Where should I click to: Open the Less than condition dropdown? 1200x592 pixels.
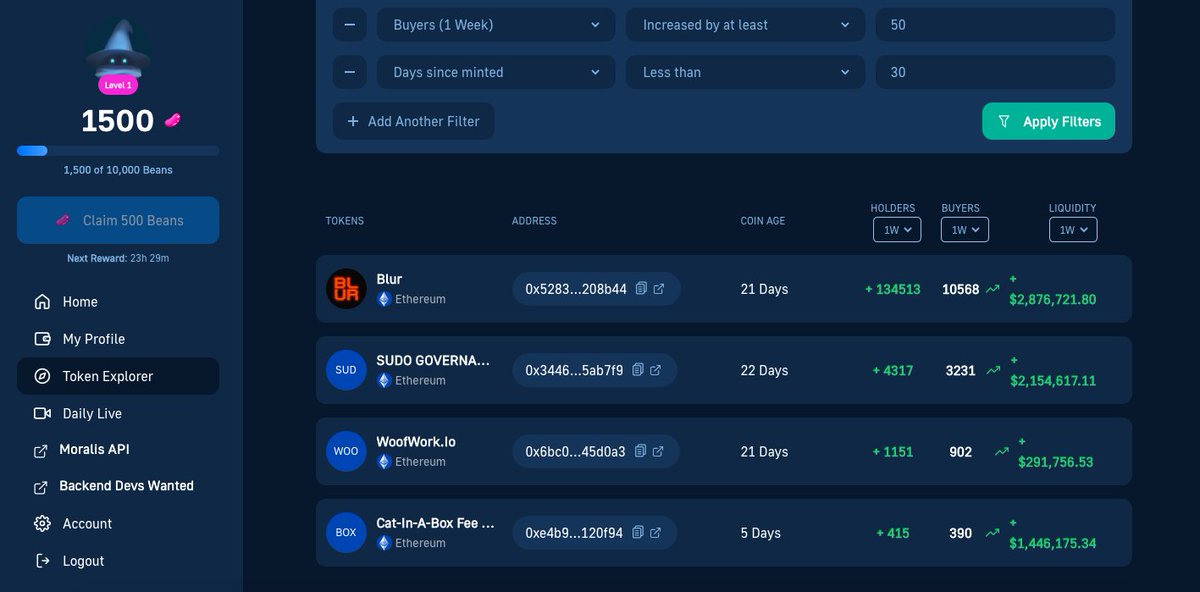[746, 72]
